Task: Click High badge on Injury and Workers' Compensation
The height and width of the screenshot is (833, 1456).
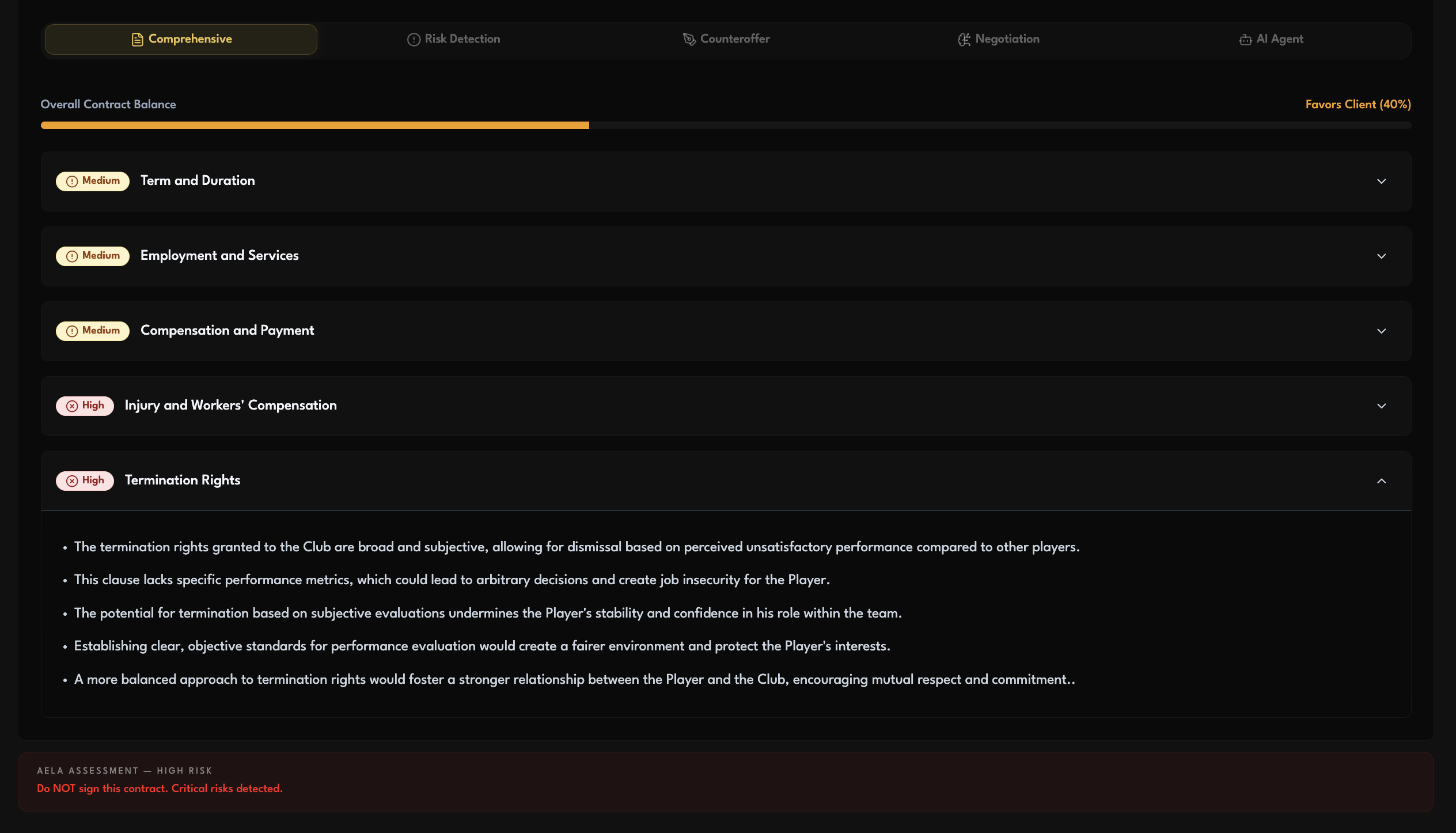Action: pyautogui.click(x=85, y=406)
